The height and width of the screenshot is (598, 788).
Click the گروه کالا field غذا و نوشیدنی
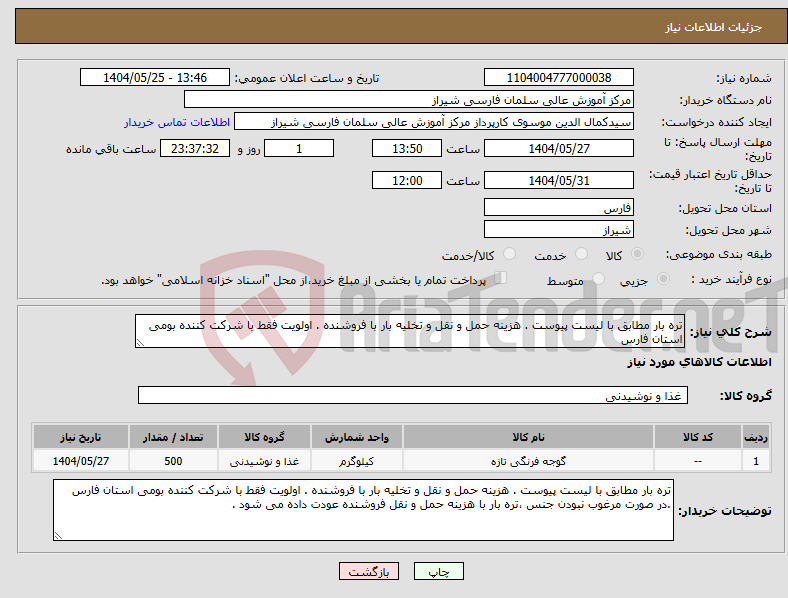click(413, 395)
